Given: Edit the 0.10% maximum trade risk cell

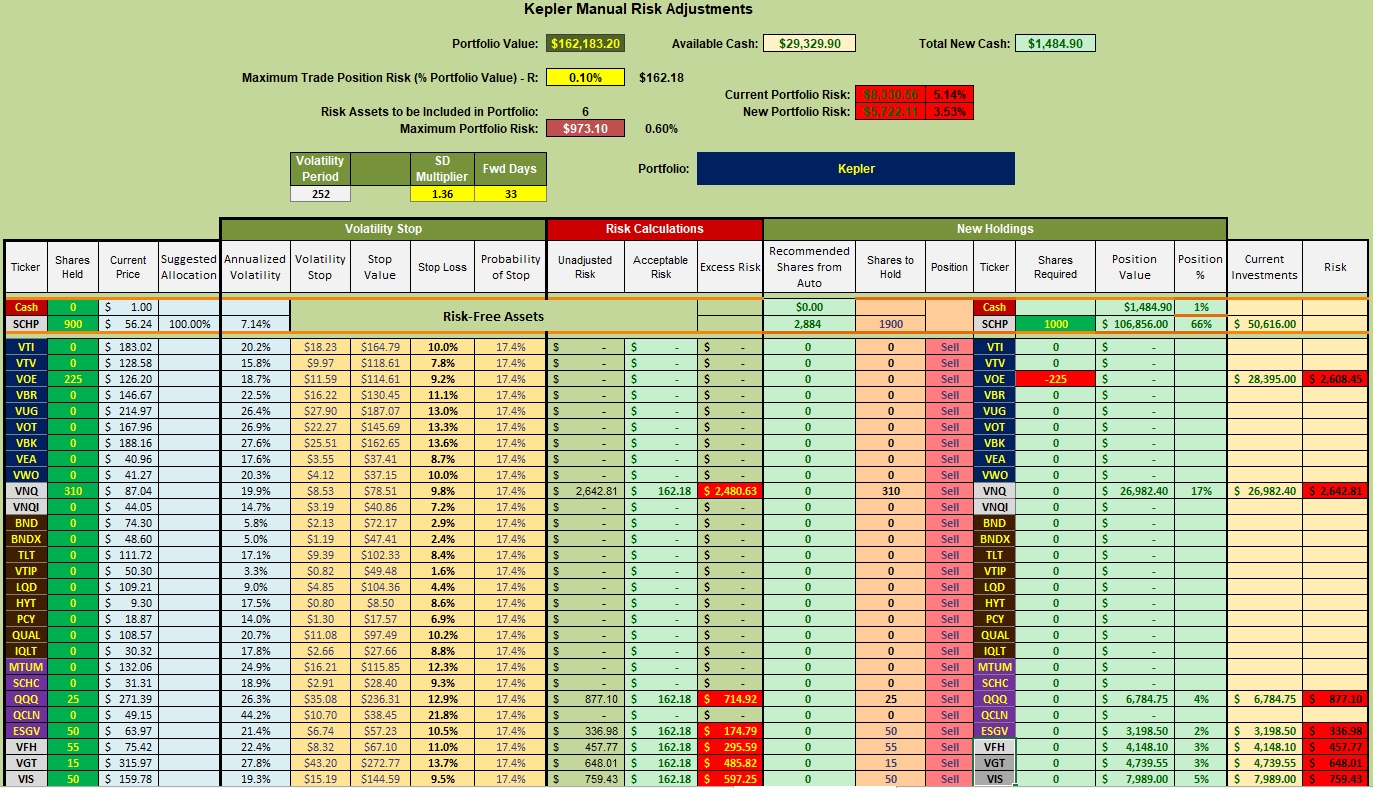Looking at the screenshot, I should [x=585, y=77].
